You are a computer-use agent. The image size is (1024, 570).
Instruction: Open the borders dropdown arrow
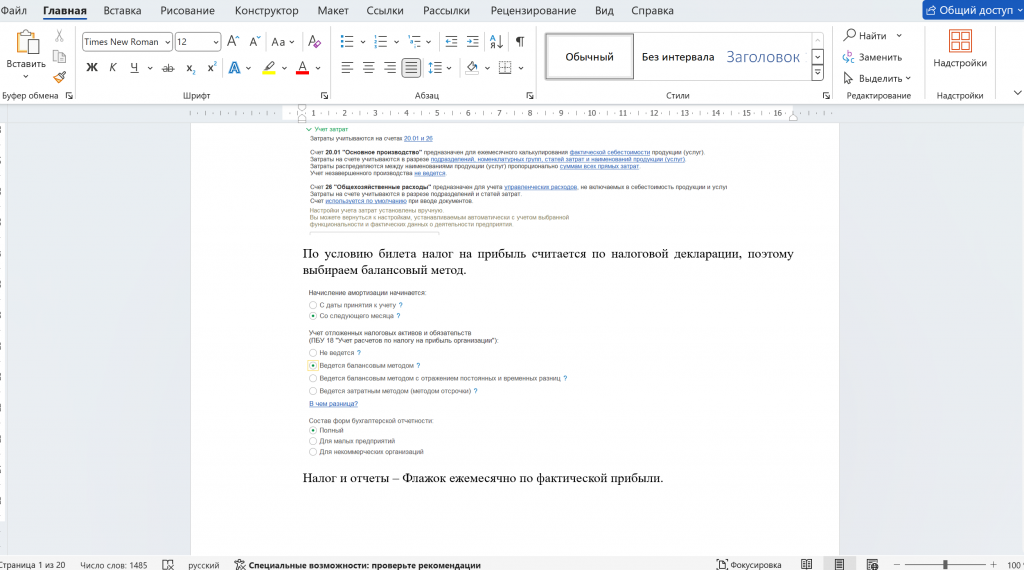pos(521,68)
